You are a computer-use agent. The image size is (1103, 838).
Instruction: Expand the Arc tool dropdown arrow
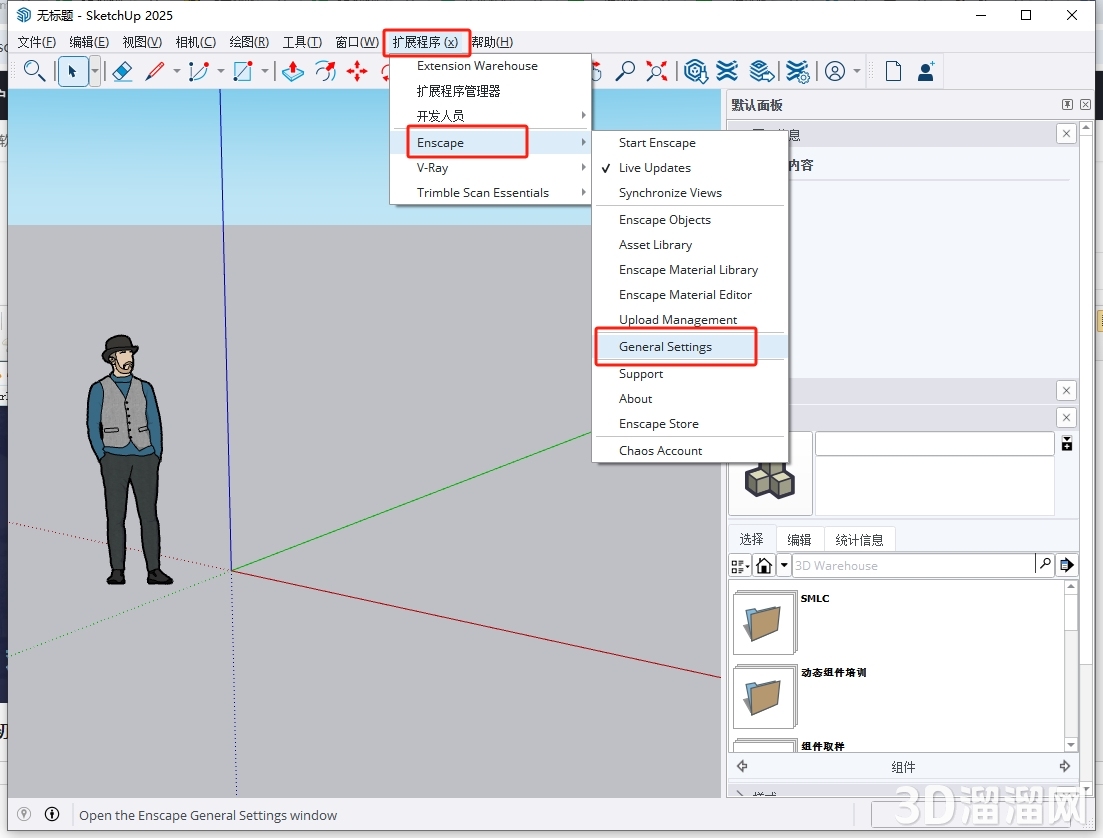pos(221,71)
